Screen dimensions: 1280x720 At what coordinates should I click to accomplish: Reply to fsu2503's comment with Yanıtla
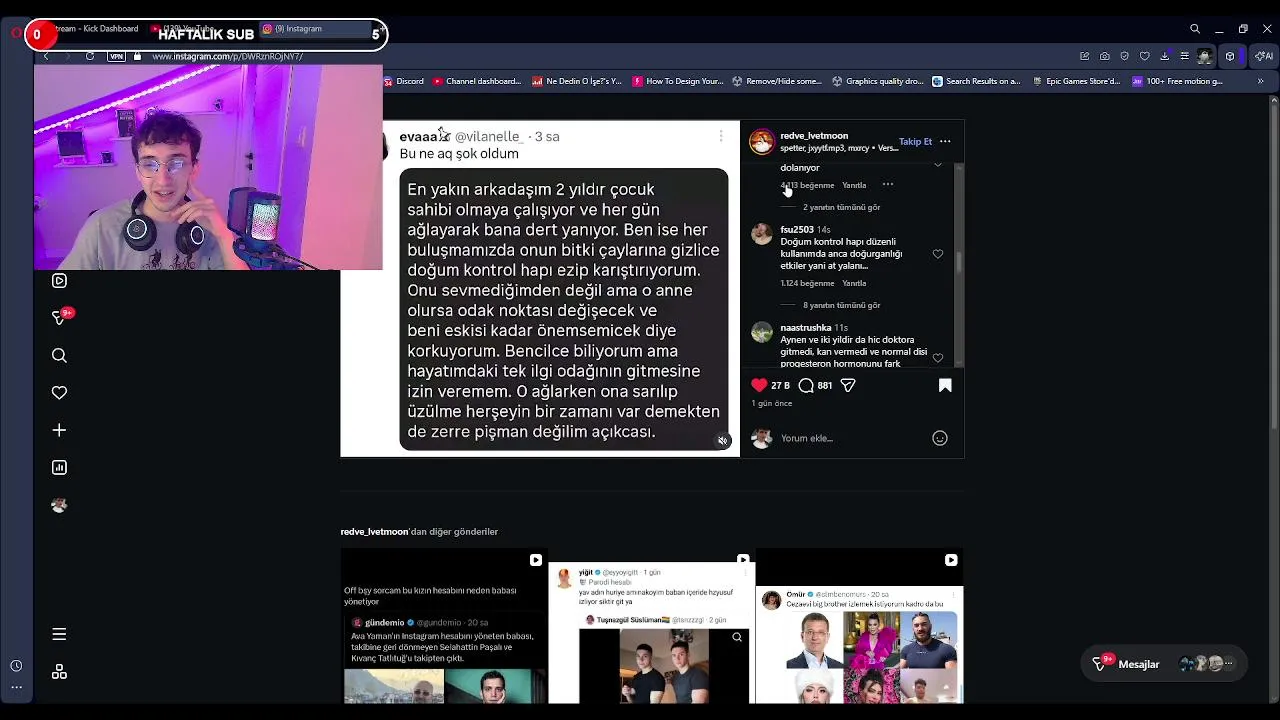(854, 283)
